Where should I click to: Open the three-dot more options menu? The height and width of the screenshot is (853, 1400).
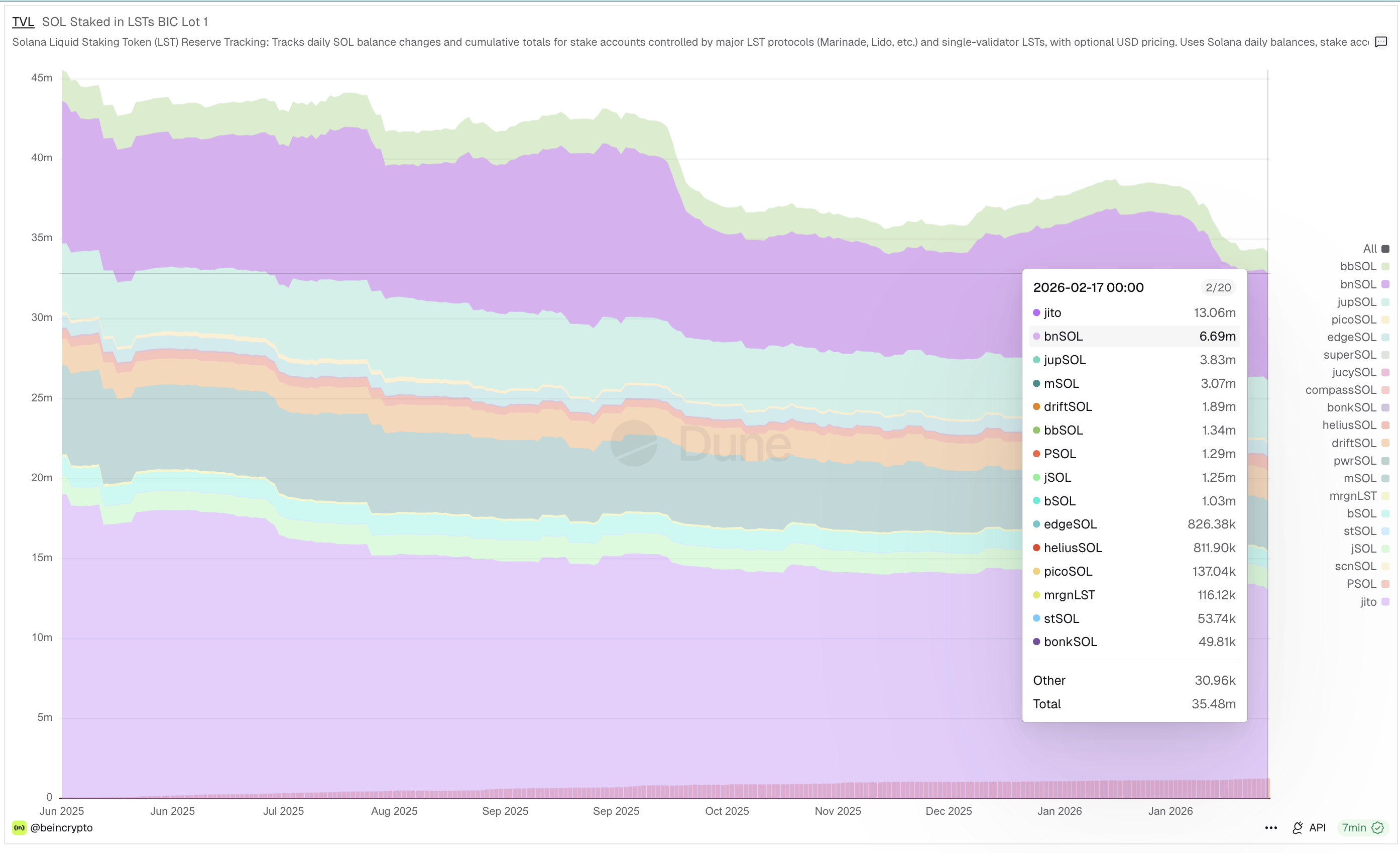[x=1271, y=827]
